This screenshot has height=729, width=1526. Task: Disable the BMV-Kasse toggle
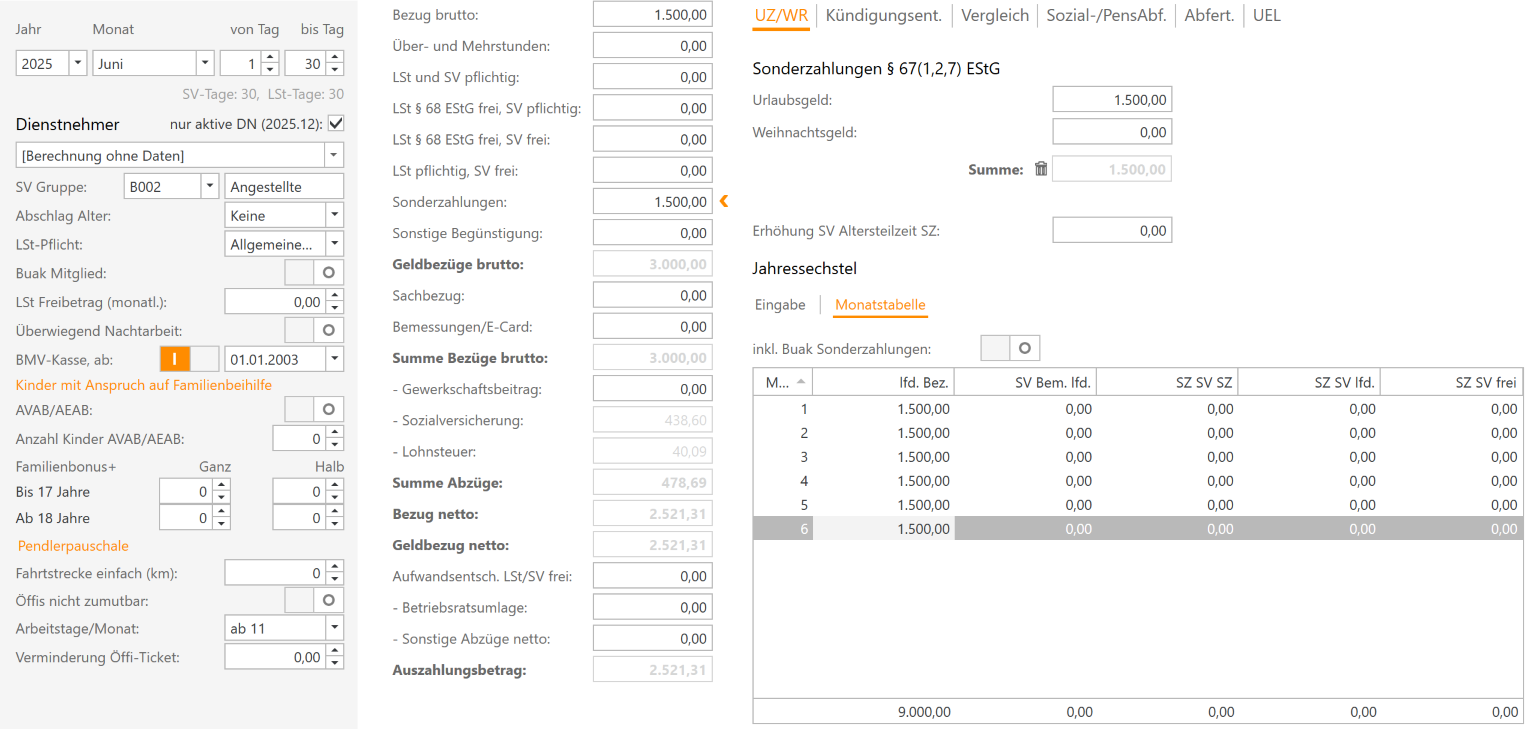[x=189, y=359]
